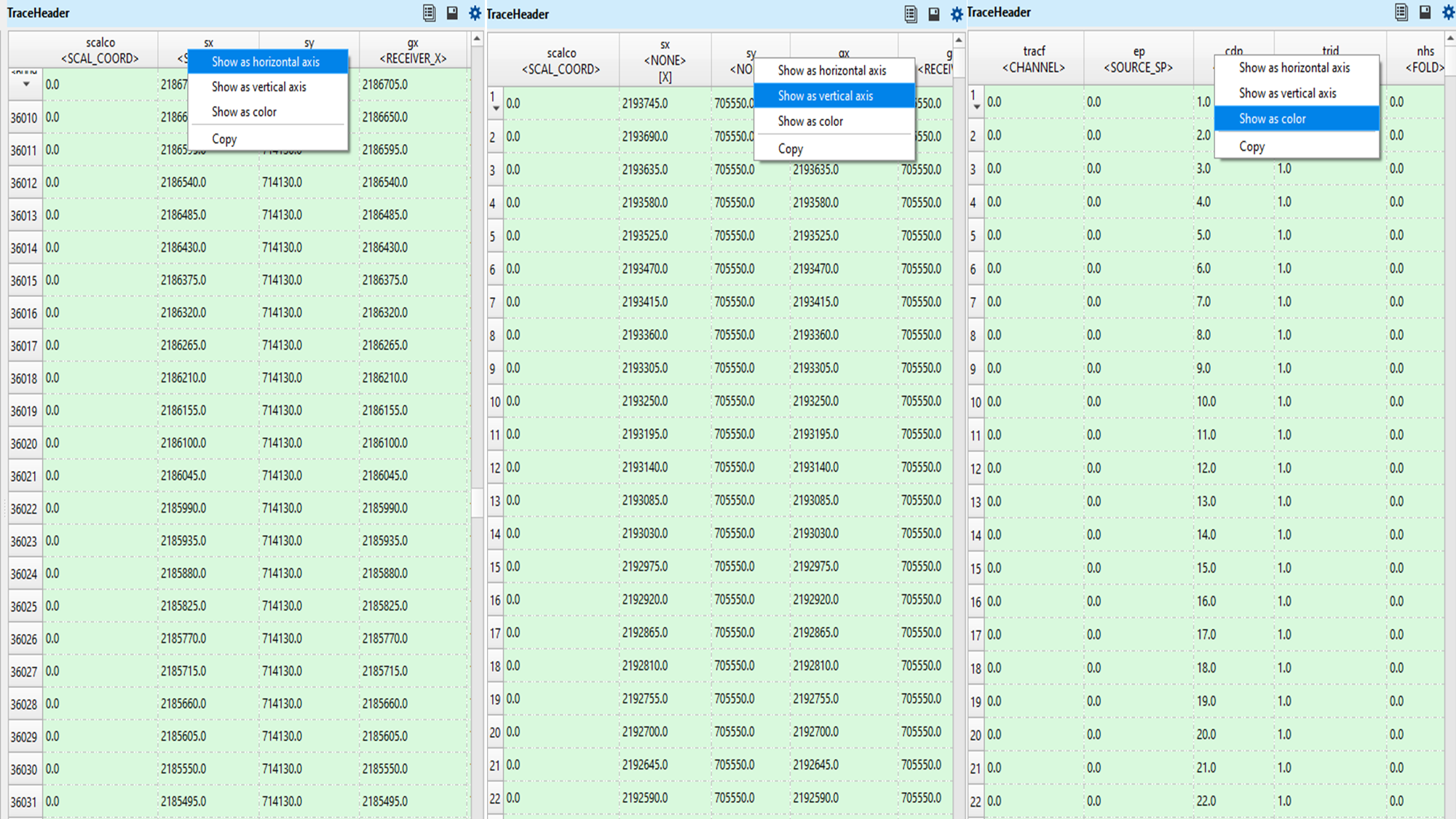Click the save disk icon in left panel
The height and width of the screenshot is (819, 1456).
pyautogui.click(x=452, y=13)
